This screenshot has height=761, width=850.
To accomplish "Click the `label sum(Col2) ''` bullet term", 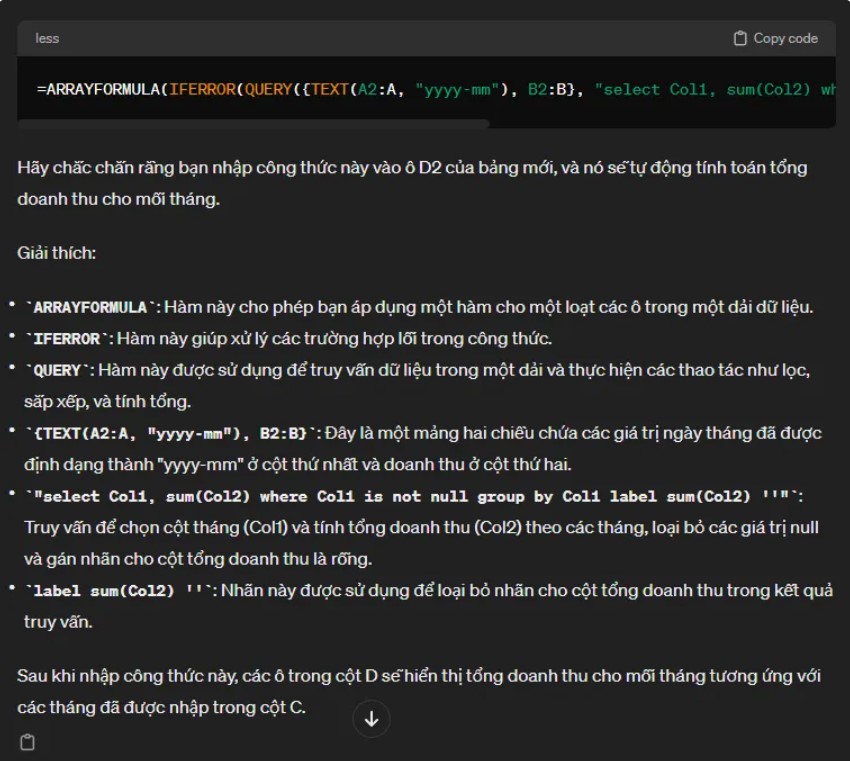I will (x=119, y=590).
